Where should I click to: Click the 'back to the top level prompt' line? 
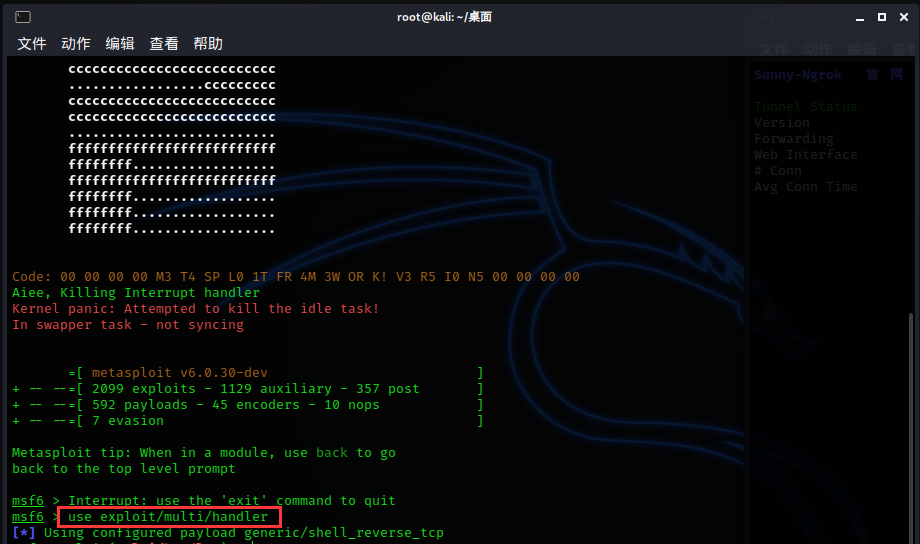point(123,469)
